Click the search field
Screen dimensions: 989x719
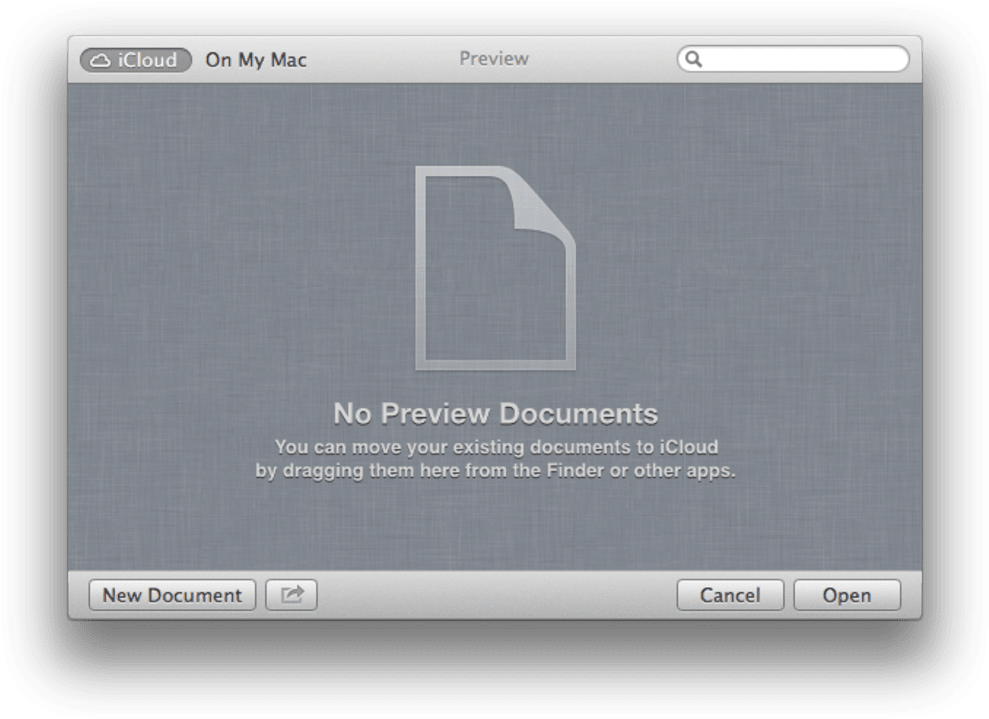click(793, 59)
